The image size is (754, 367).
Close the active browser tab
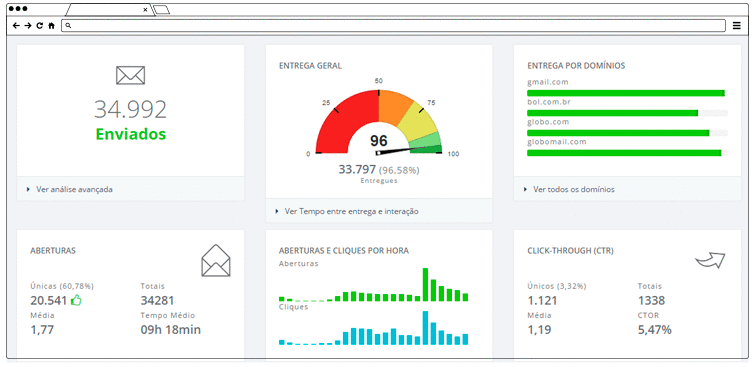click(x=145, y=10)
